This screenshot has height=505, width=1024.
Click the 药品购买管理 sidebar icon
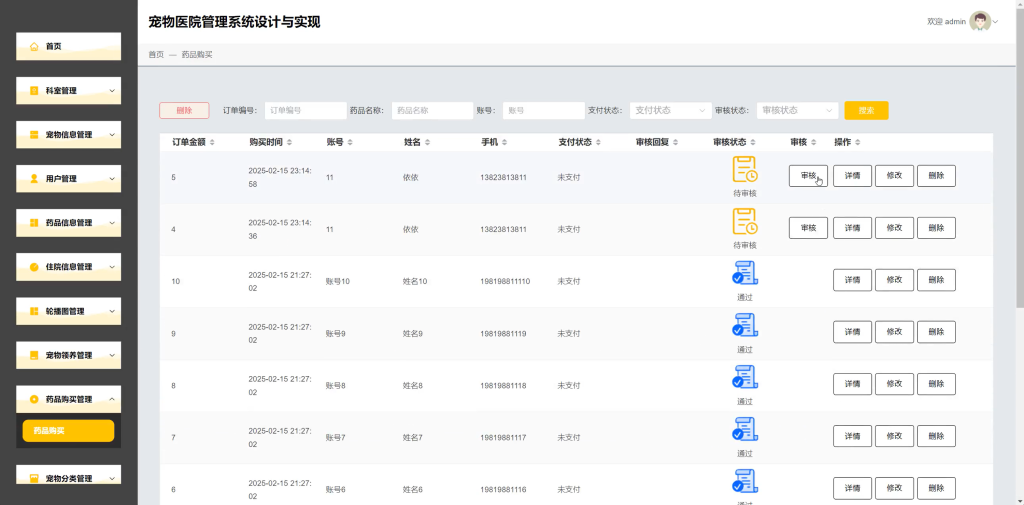[x=35, y=399]
